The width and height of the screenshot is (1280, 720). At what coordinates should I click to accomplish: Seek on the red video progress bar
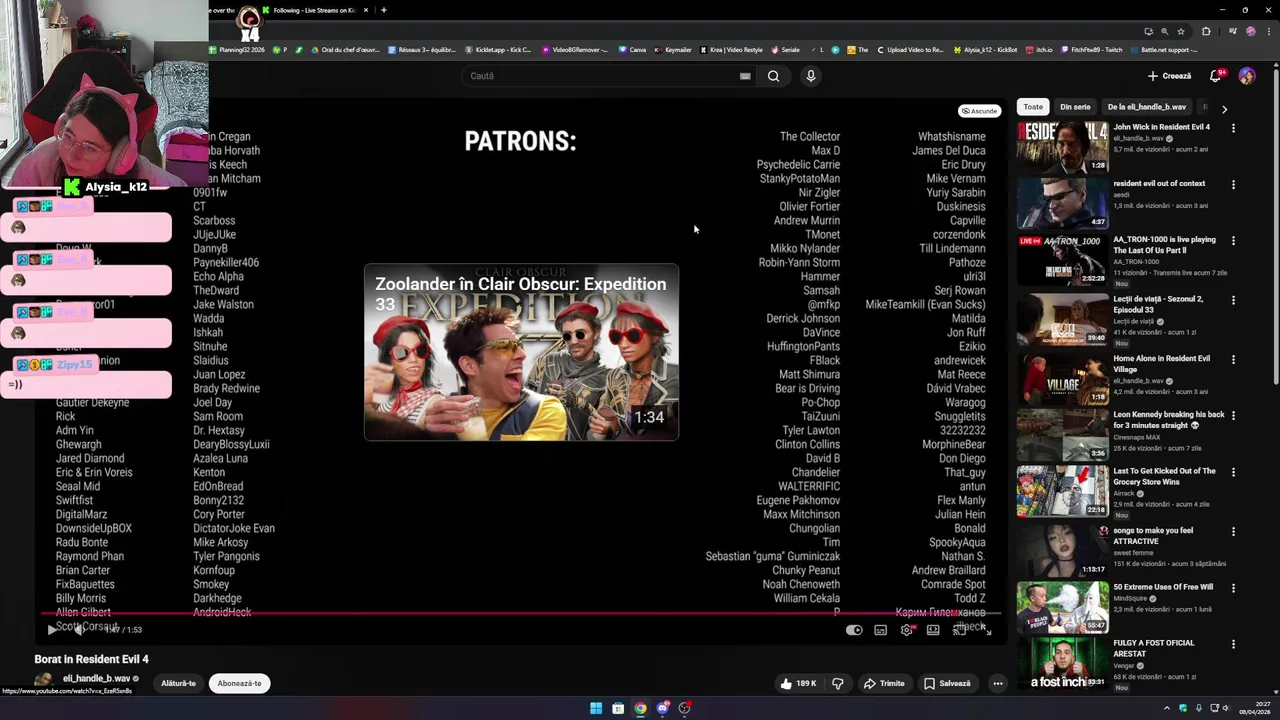pos(520,614)
